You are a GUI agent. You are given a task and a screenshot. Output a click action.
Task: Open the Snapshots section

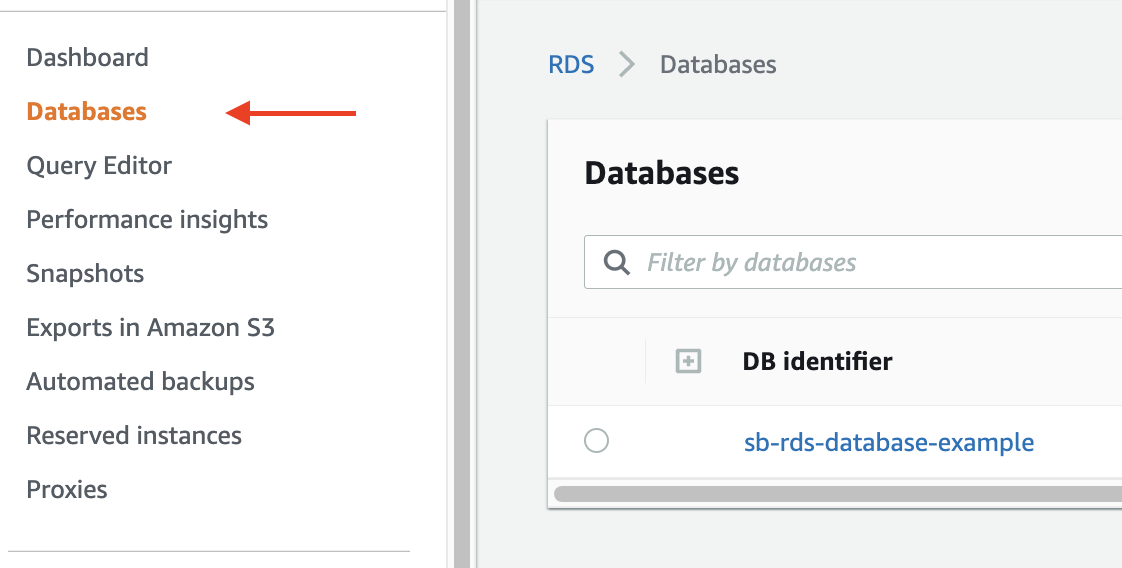tap(85, 274)
